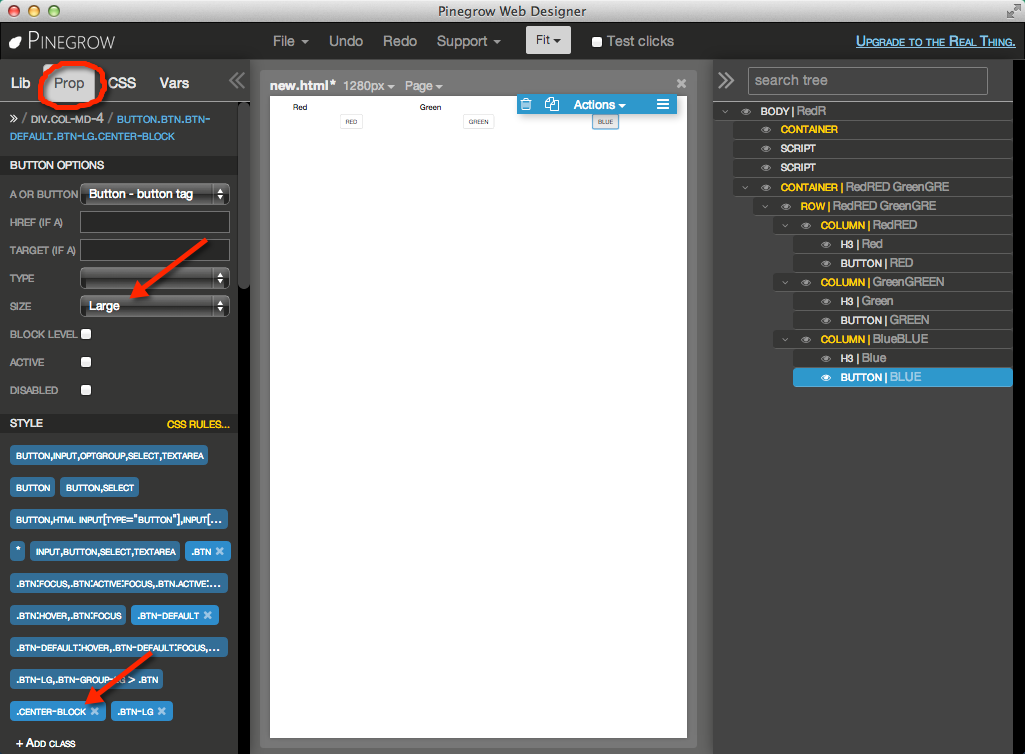
Task: Toggle visibility of COLUMN | RedRED node
Action: click(806, 226)
